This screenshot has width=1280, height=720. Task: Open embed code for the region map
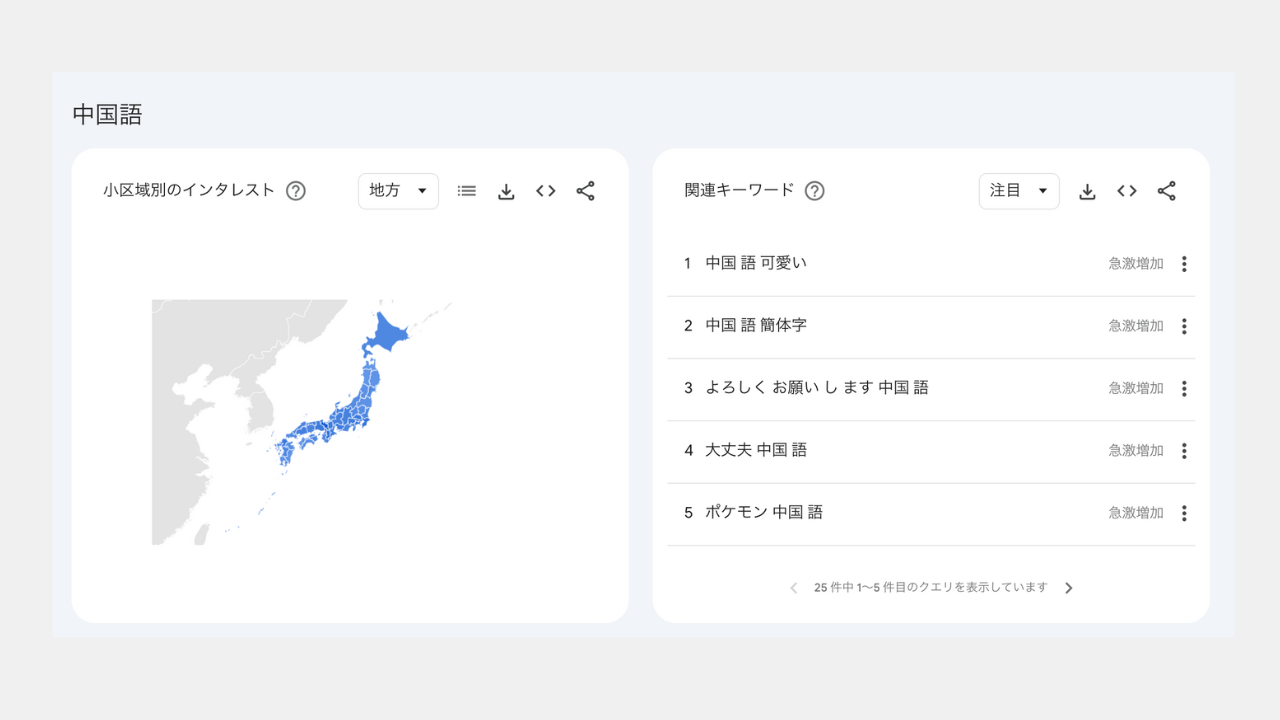pos(545,191)
